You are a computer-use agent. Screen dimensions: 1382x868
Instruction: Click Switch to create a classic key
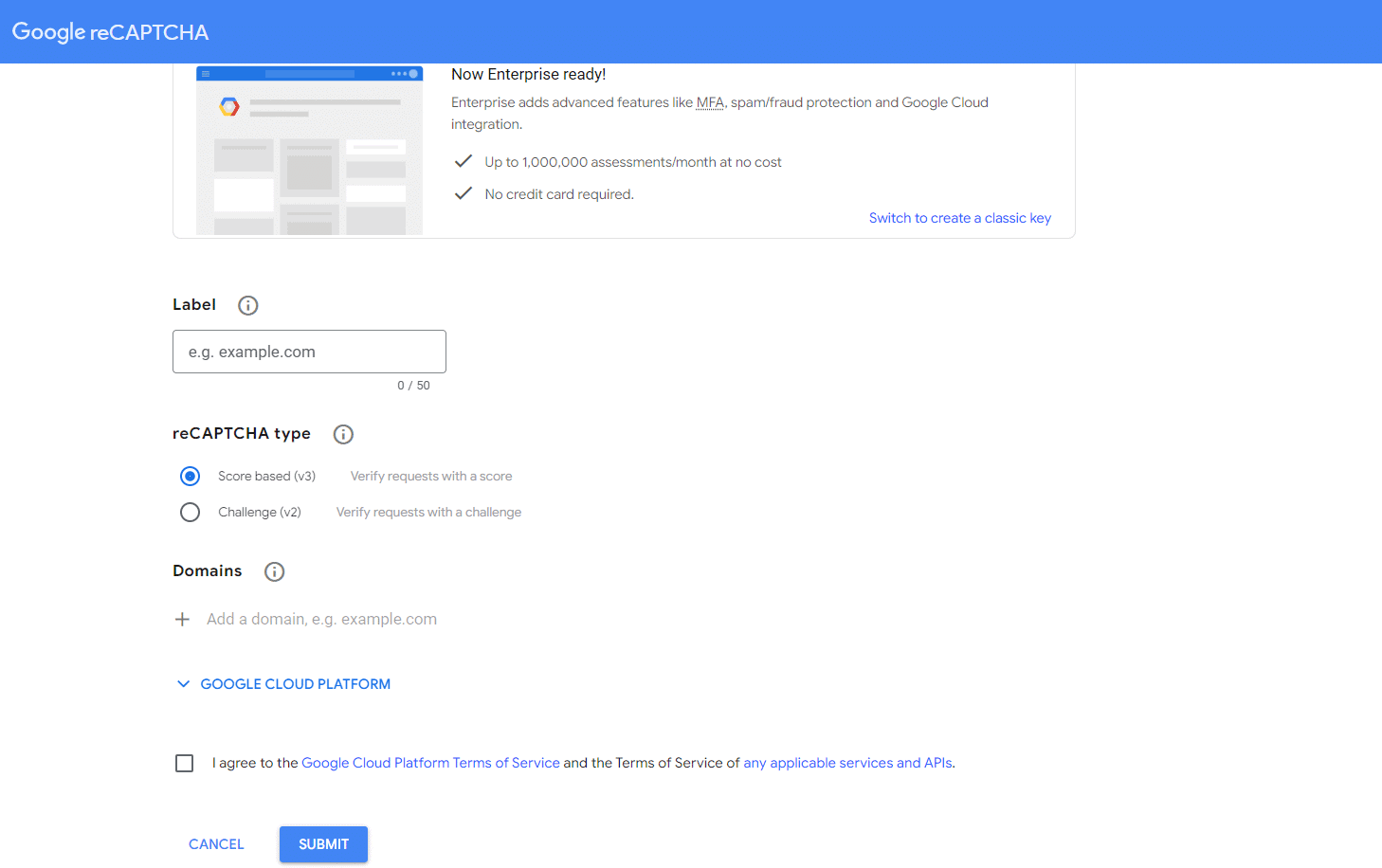[x=959, y=218]
